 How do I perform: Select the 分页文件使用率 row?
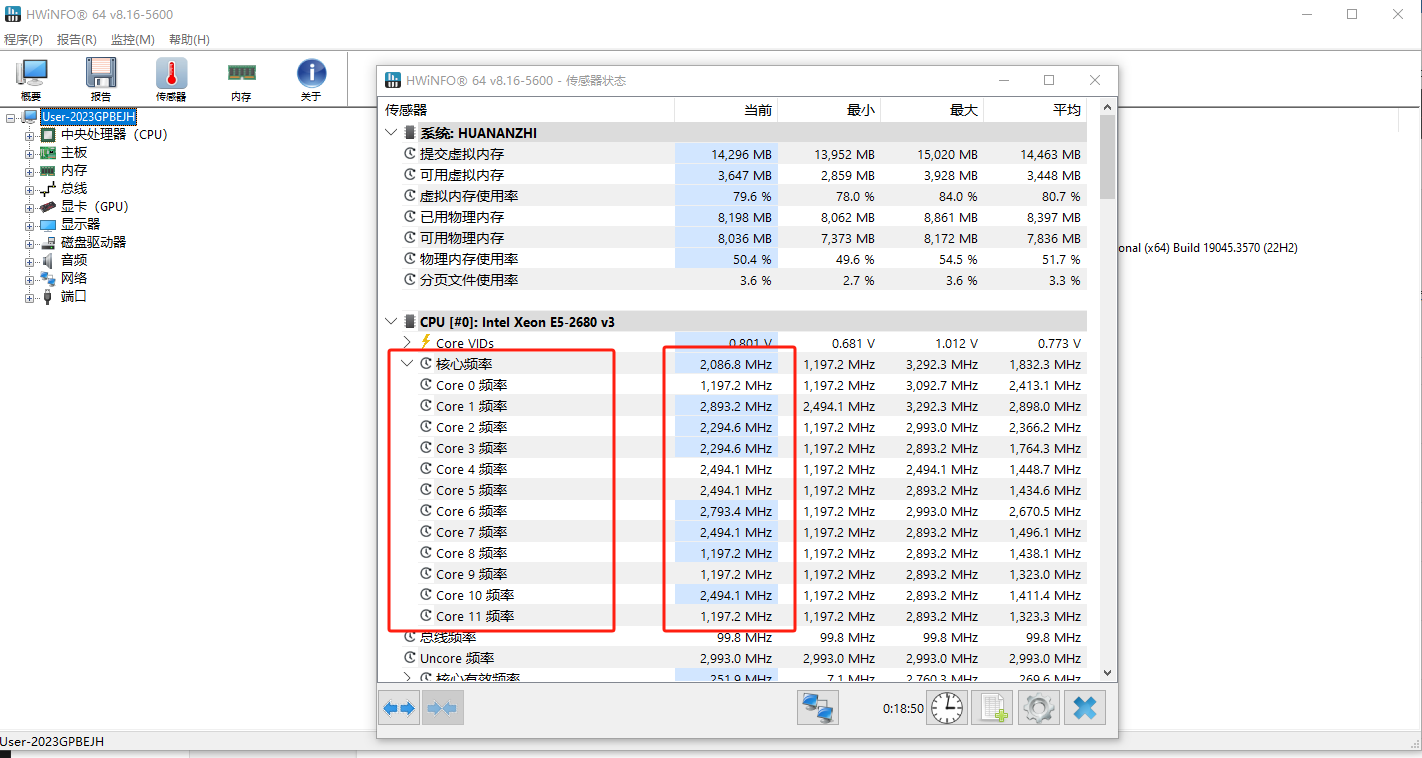(734, 280)
